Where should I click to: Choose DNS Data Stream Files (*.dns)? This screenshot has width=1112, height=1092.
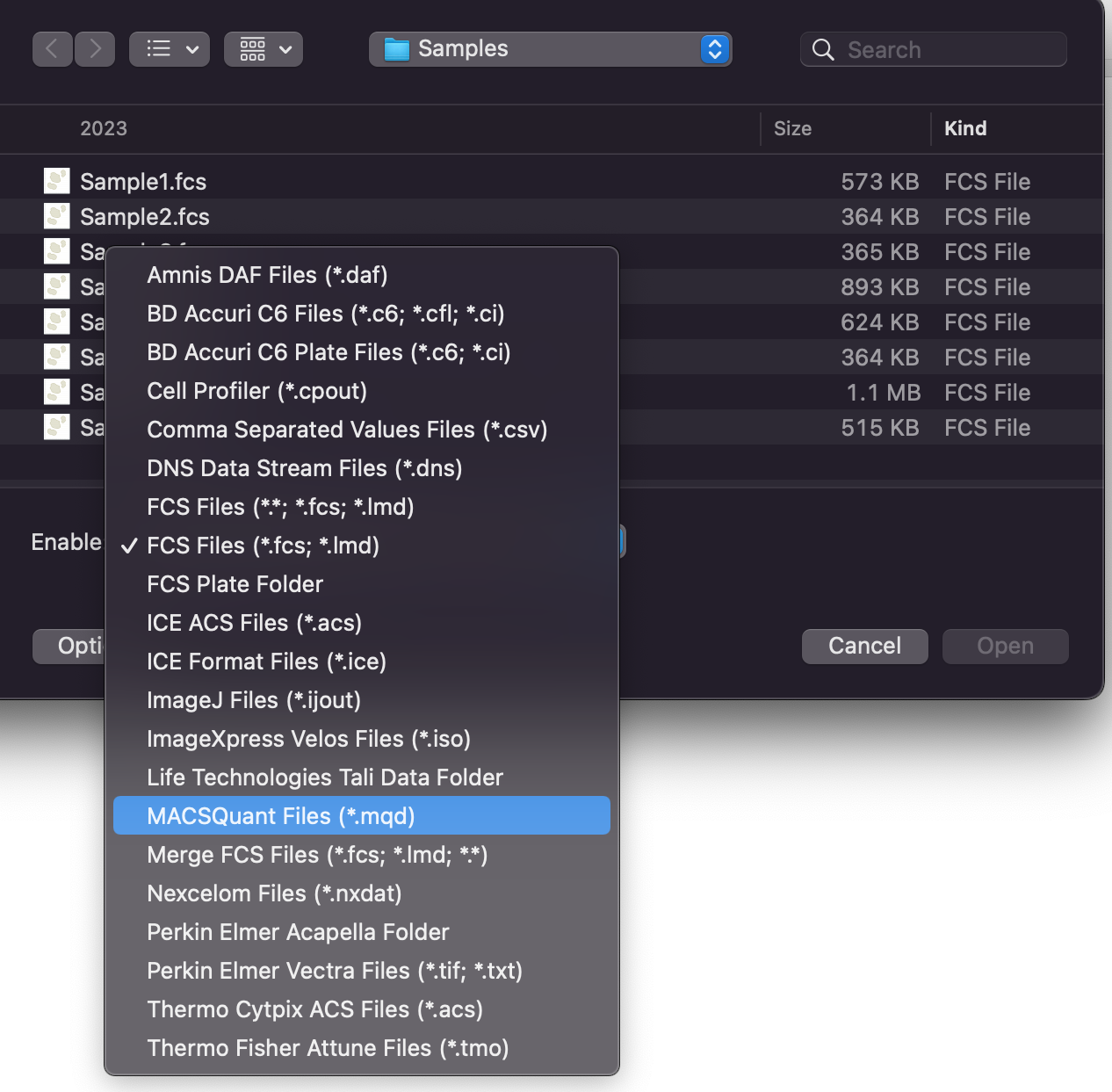click(x=362, y=468)
